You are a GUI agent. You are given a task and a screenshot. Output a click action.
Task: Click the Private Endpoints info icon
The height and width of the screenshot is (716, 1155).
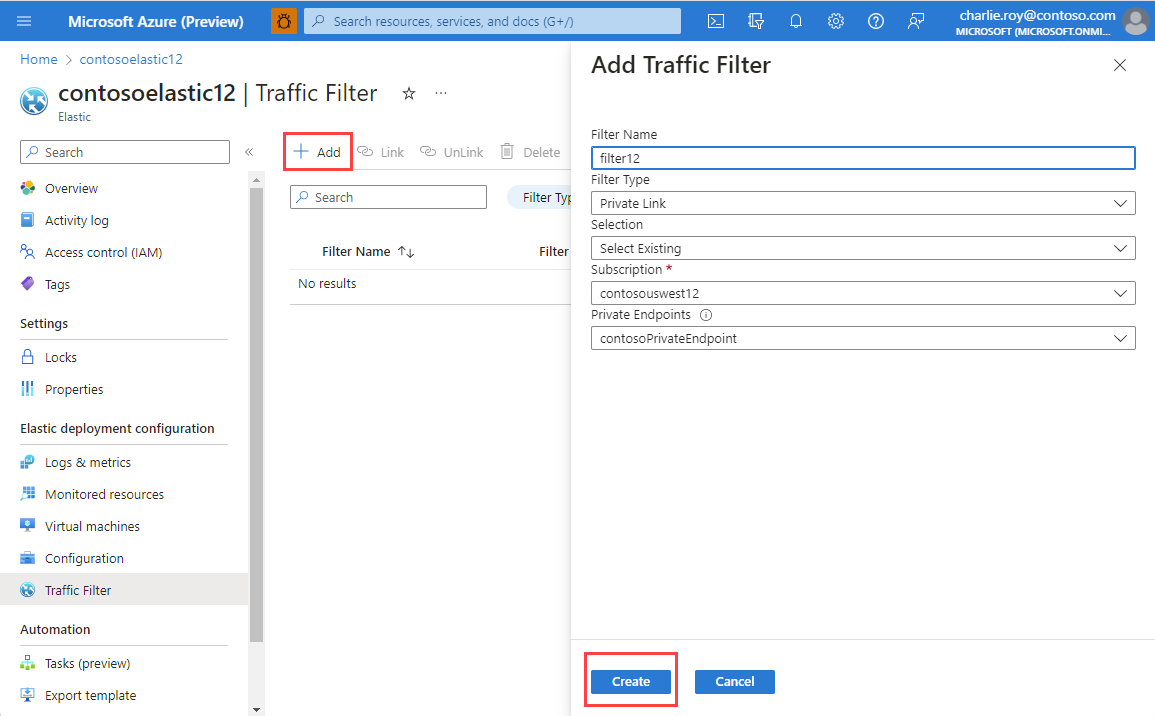pyautogui.click(x=706, y=315)
